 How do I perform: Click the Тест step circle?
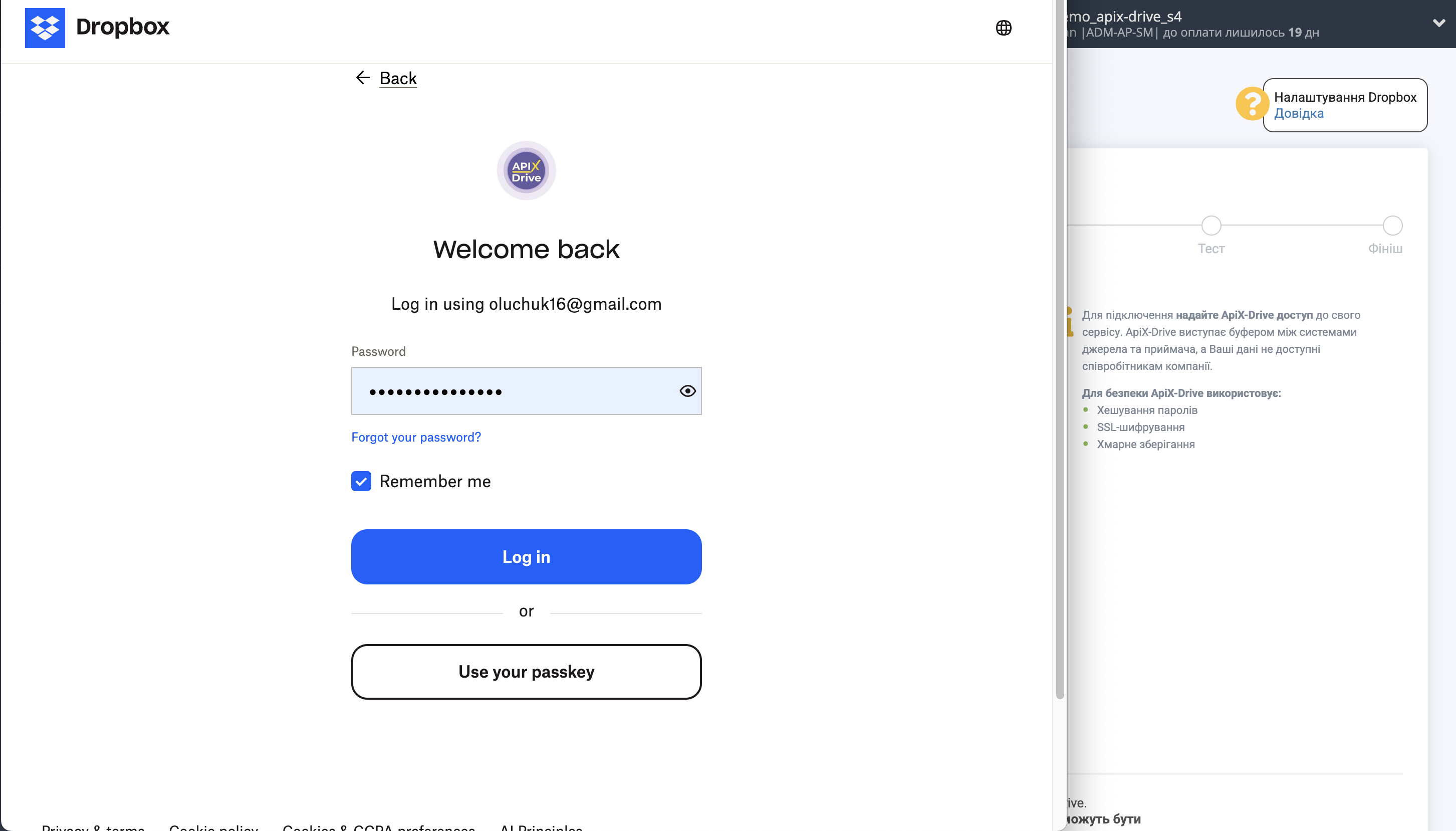click(1210, 226)
